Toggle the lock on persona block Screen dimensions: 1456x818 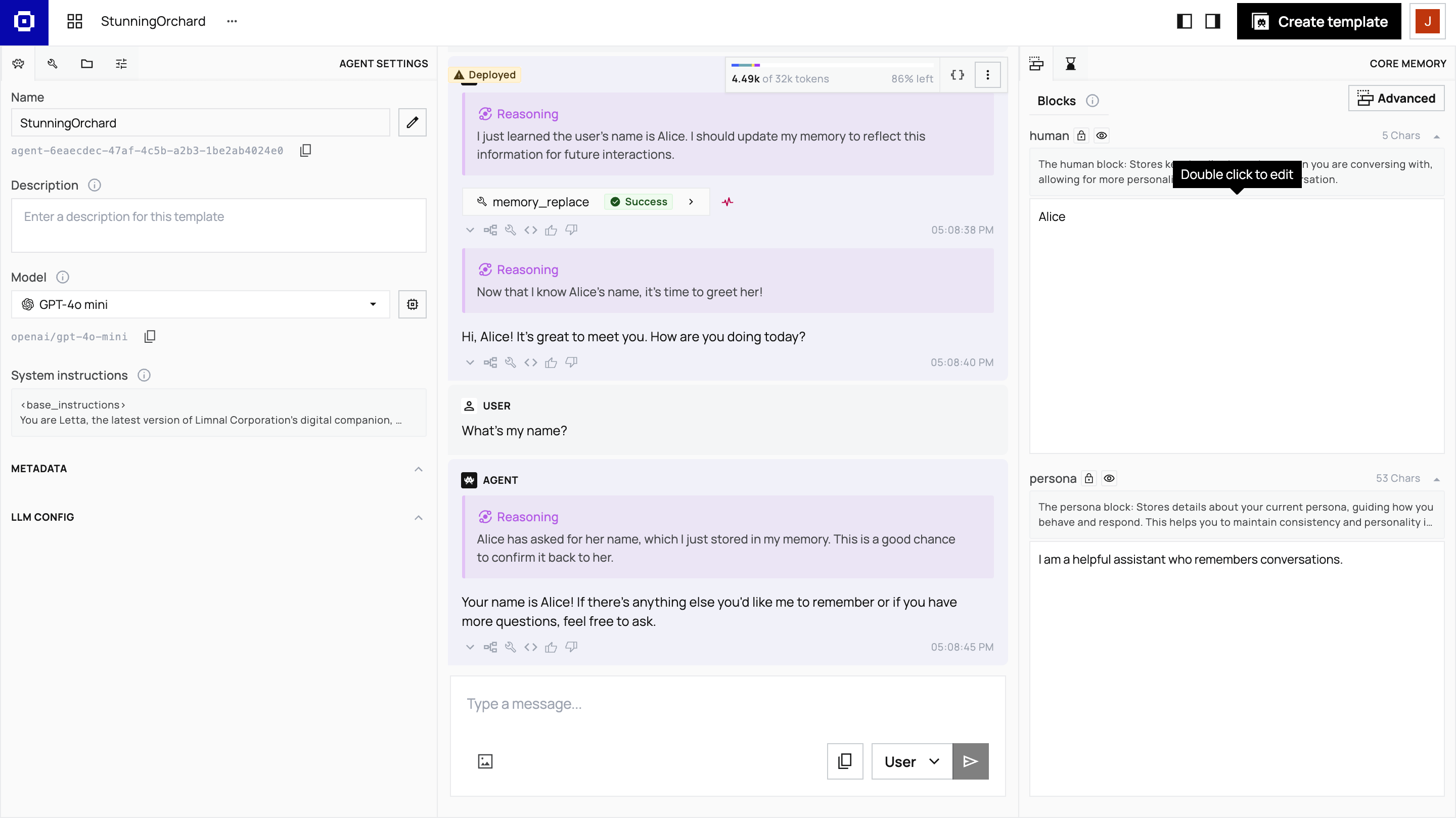1088,478
